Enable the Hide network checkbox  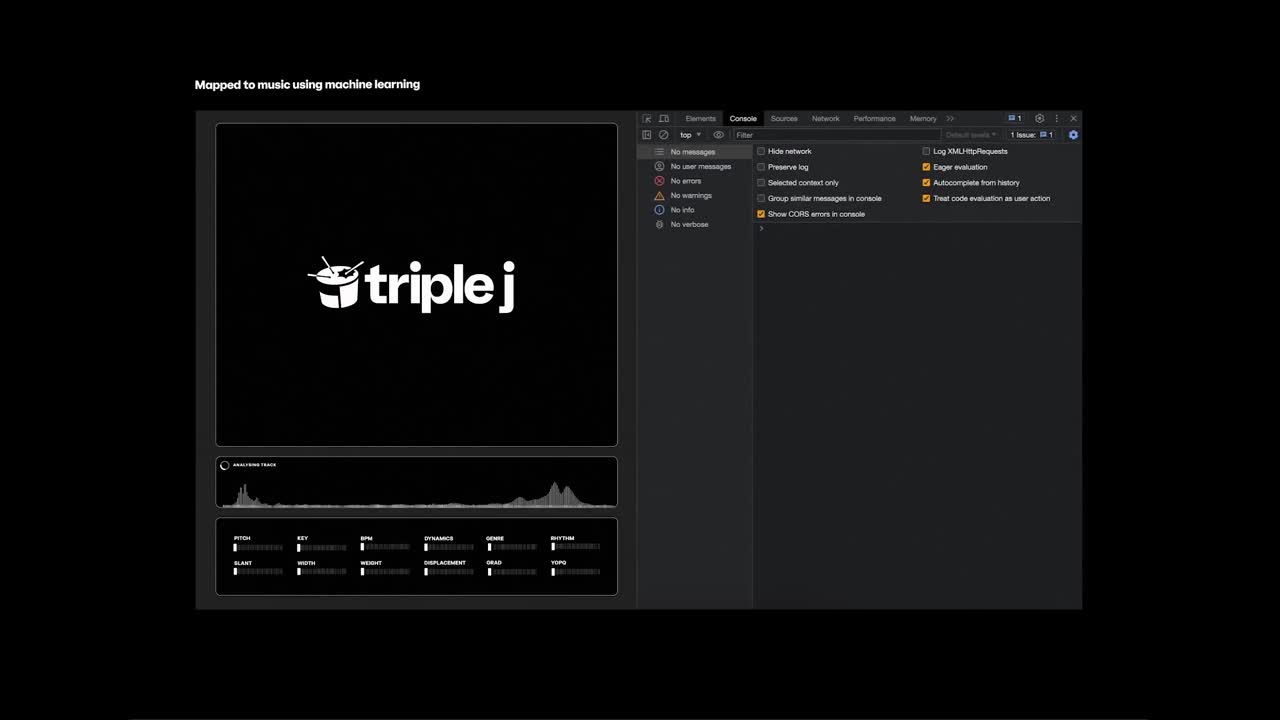click(761, 151)
